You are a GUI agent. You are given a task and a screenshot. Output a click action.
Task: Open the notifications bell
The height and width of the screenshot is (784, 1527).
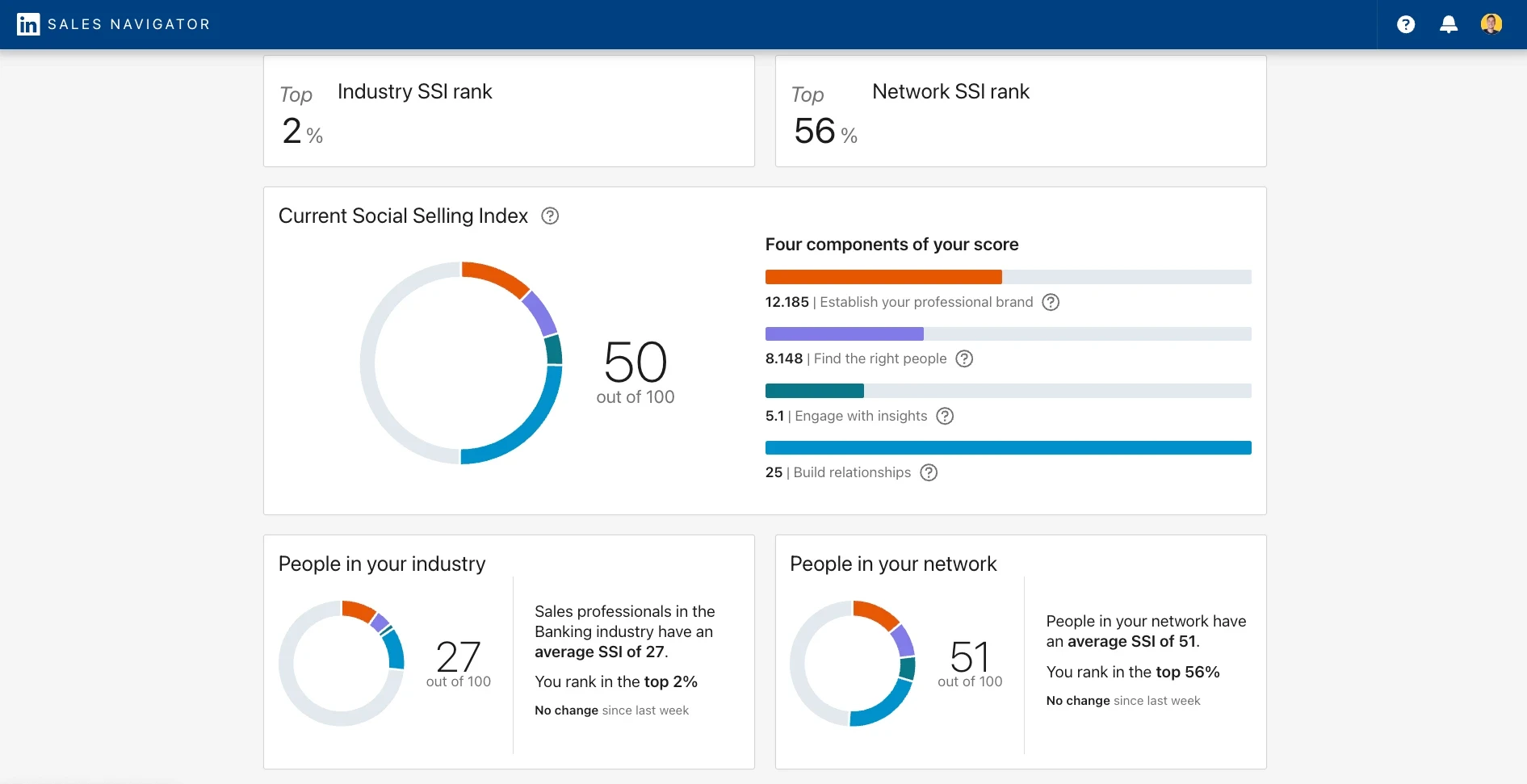pyautogui.click(x=1449, y=24)
